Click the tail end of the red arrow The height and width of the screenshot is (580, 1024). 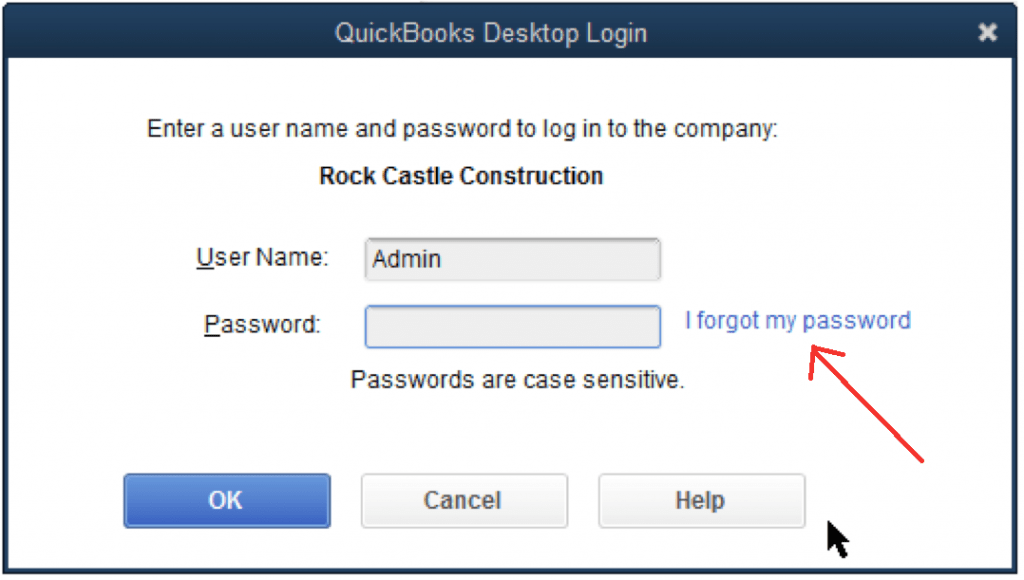point(918,458)
